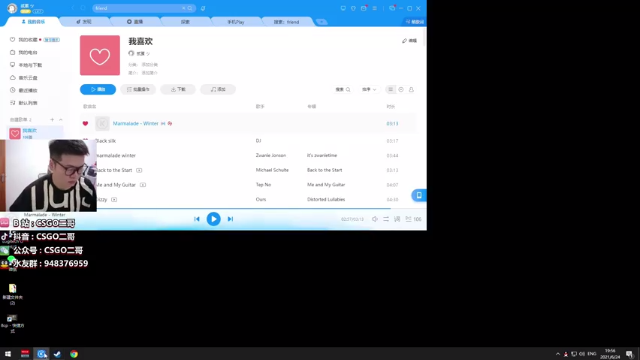Switch to the 手机Play tab
Screen dimensions: 640x360
pyautogui.click(x=236, y=22)
